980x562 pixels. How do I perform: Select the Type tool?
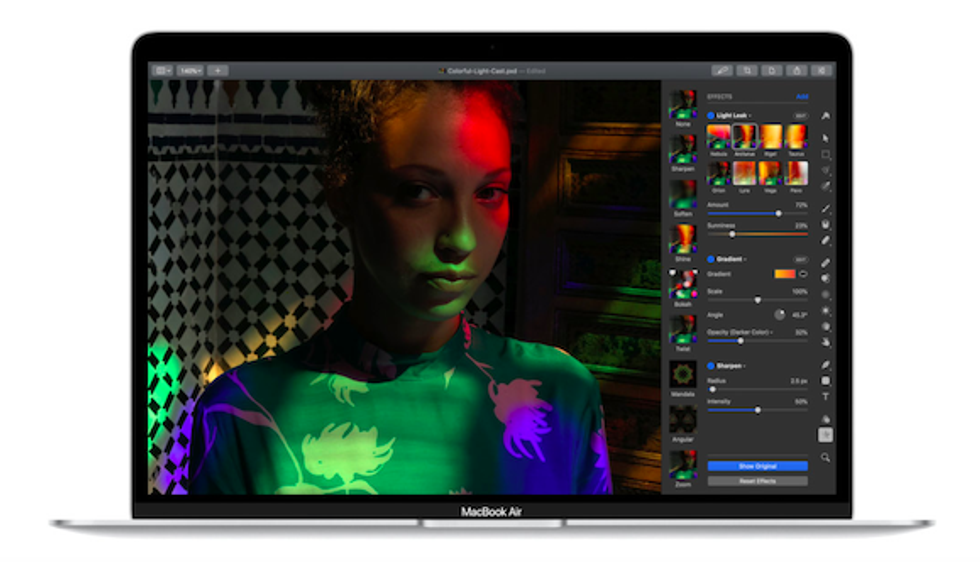826,397
